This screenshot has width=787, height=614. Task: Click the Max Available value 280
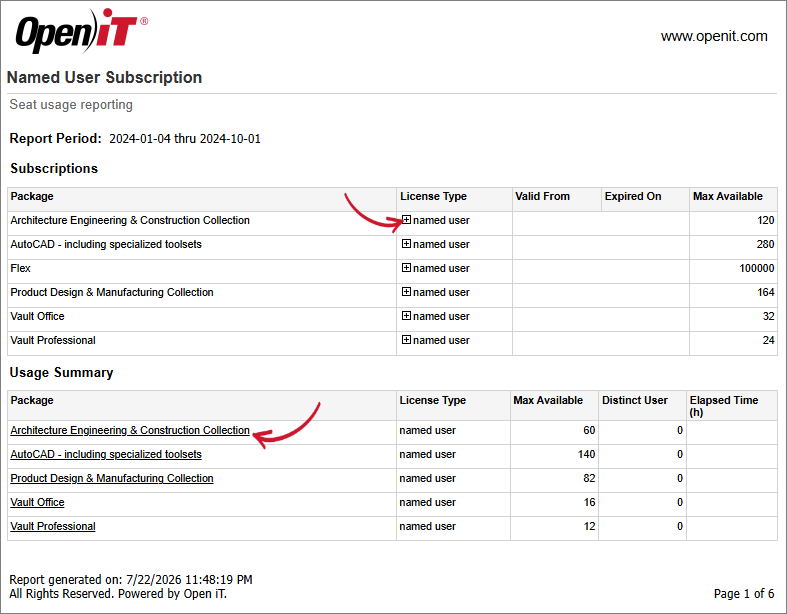pyautogui.click(x=765, y=244)
